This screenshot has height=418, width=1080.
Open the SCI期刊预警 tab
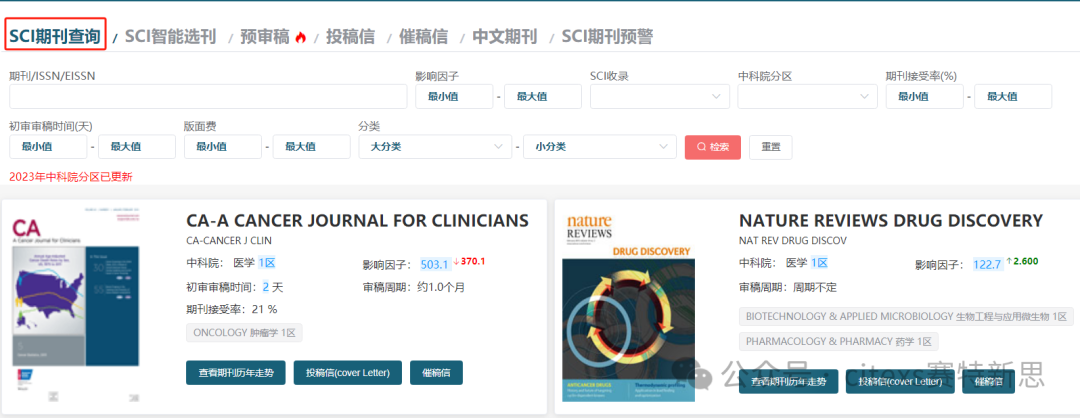coord(608,36)
